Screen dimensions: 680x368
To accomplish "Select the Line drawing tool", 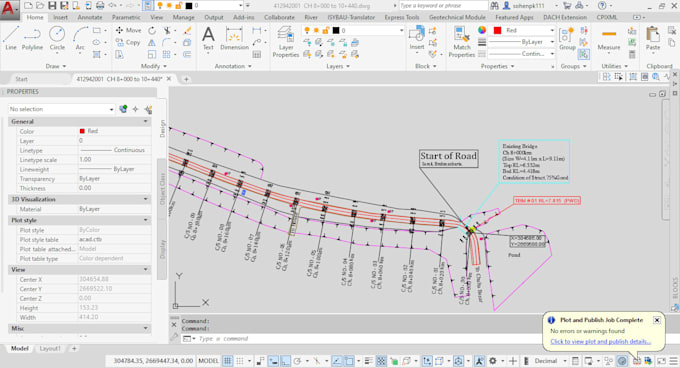I will (11, 38).
